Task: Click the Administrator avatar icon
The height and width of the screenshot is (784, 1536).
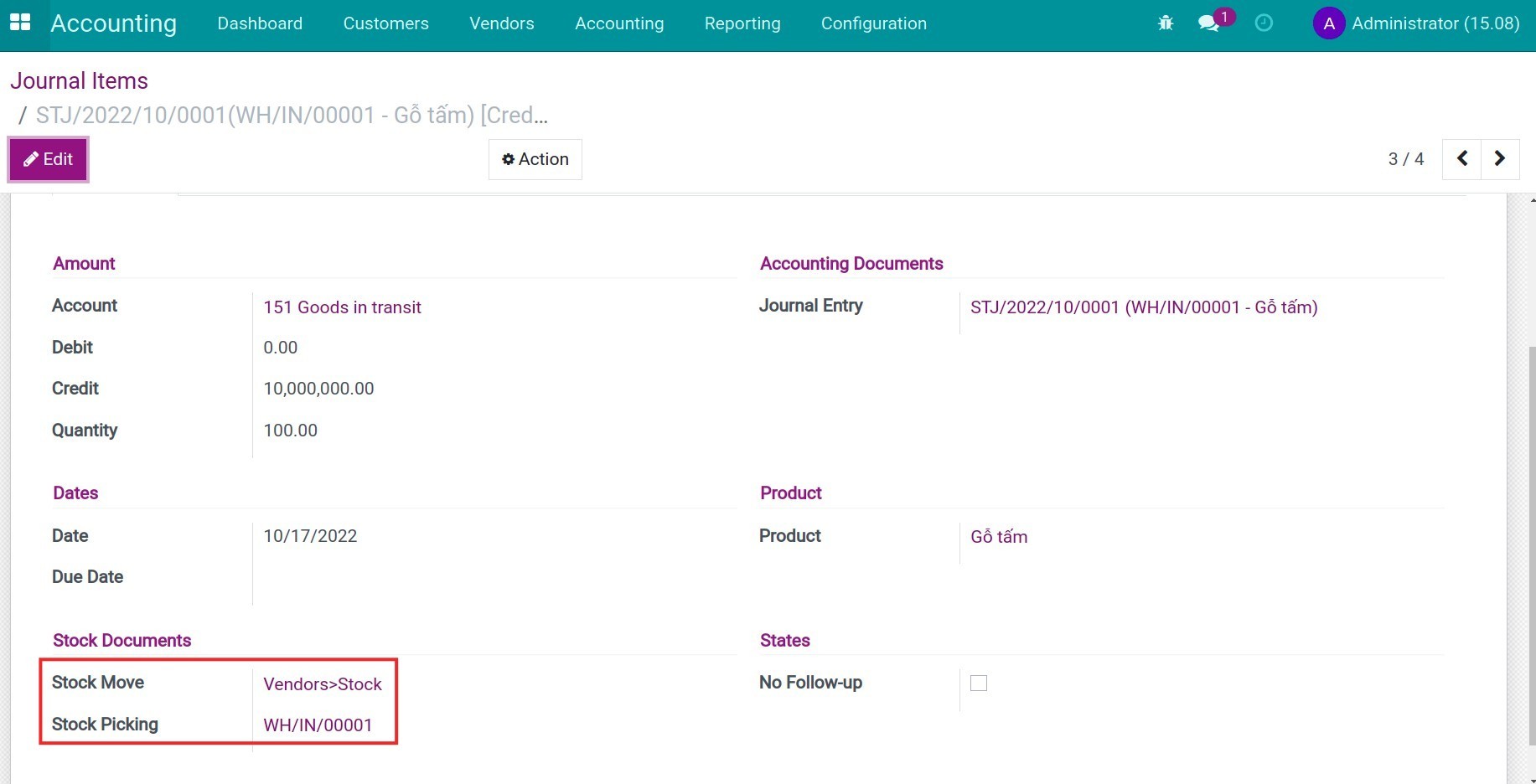Action: click(x=1328, y=23)
